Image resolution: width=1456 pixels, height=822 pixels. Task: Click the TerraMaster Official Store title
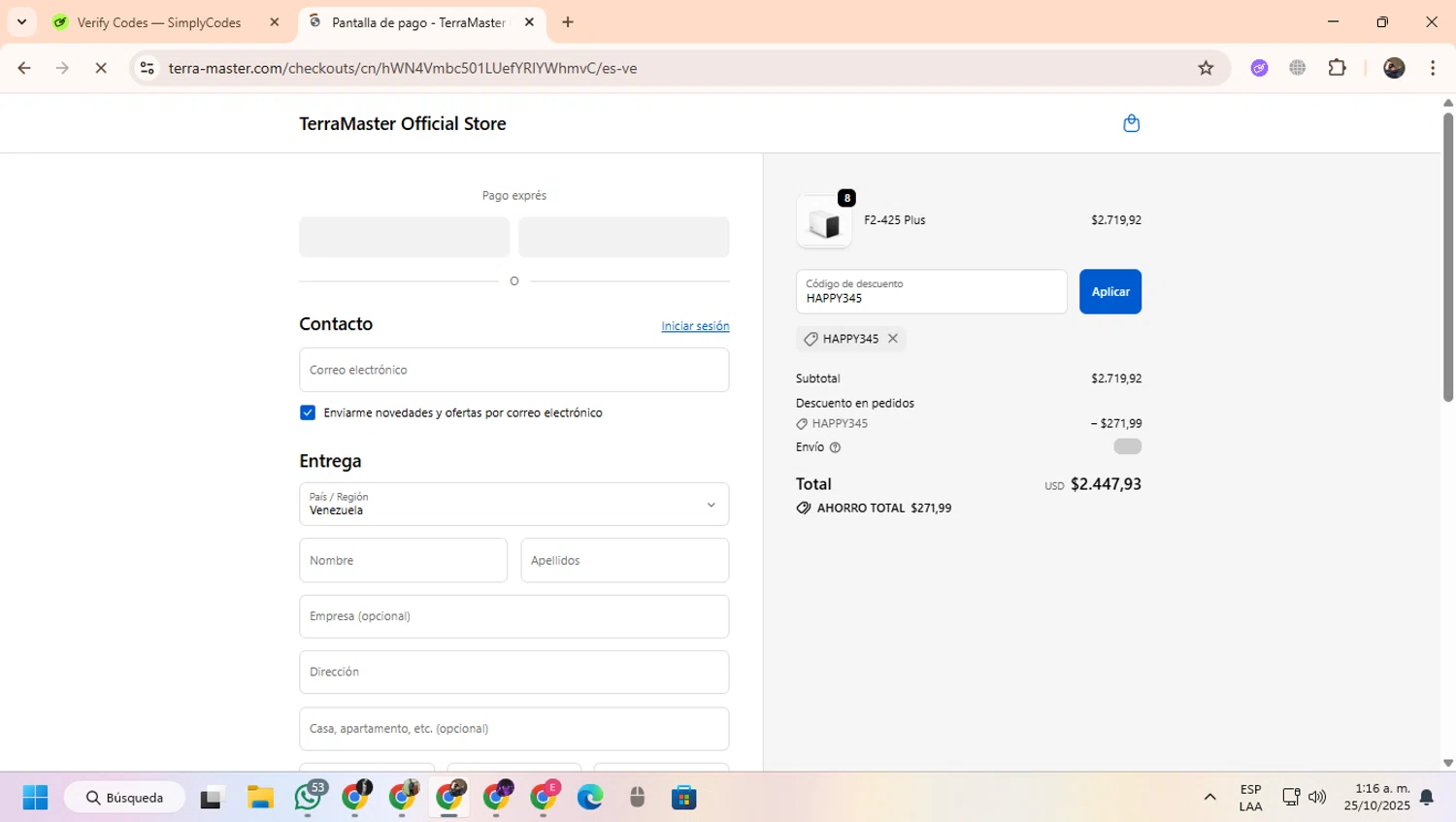tap(403, 123)
